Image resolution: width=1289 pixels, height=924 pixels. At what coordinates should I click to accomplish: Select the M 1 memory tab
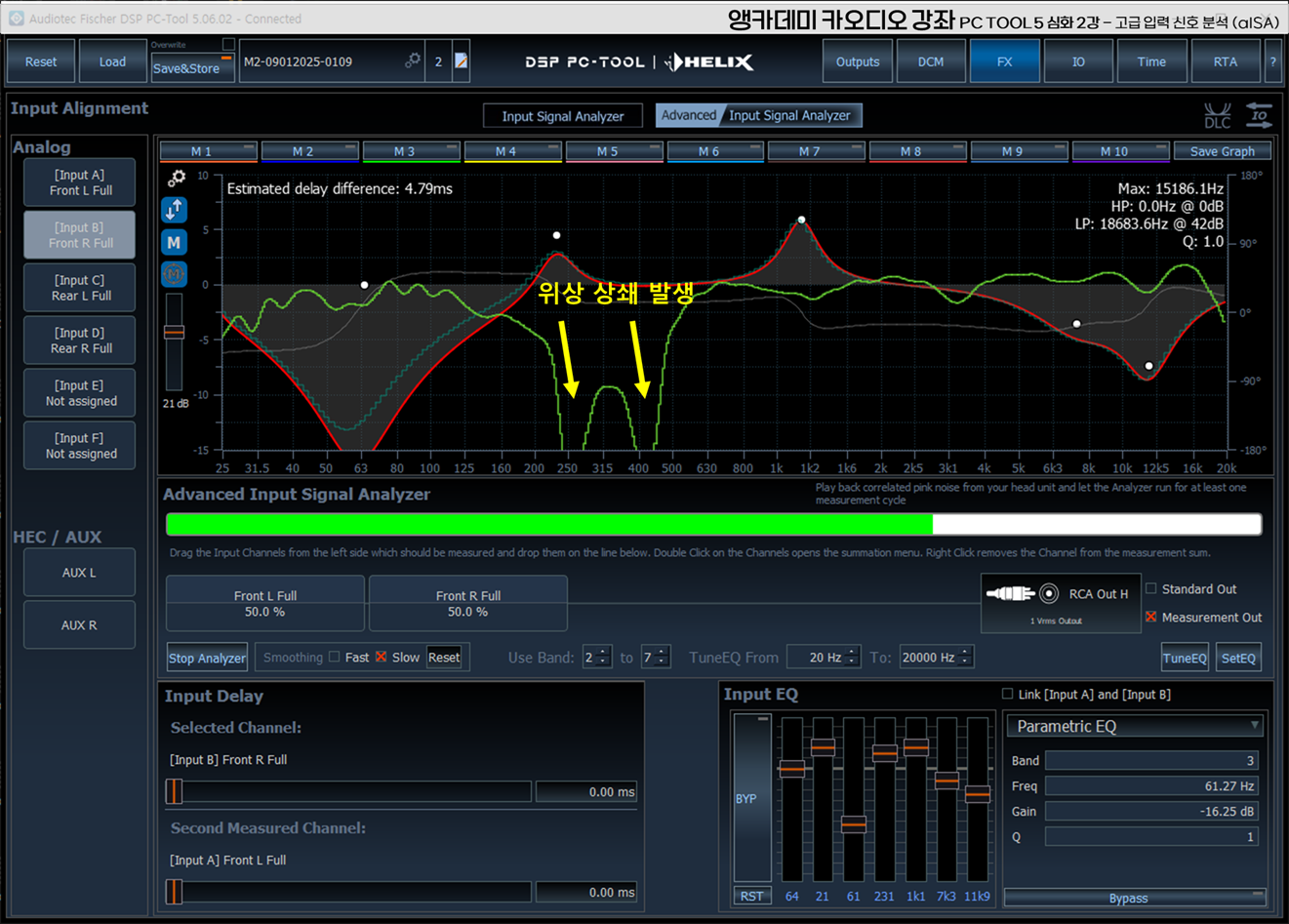[x=208, y=151]
